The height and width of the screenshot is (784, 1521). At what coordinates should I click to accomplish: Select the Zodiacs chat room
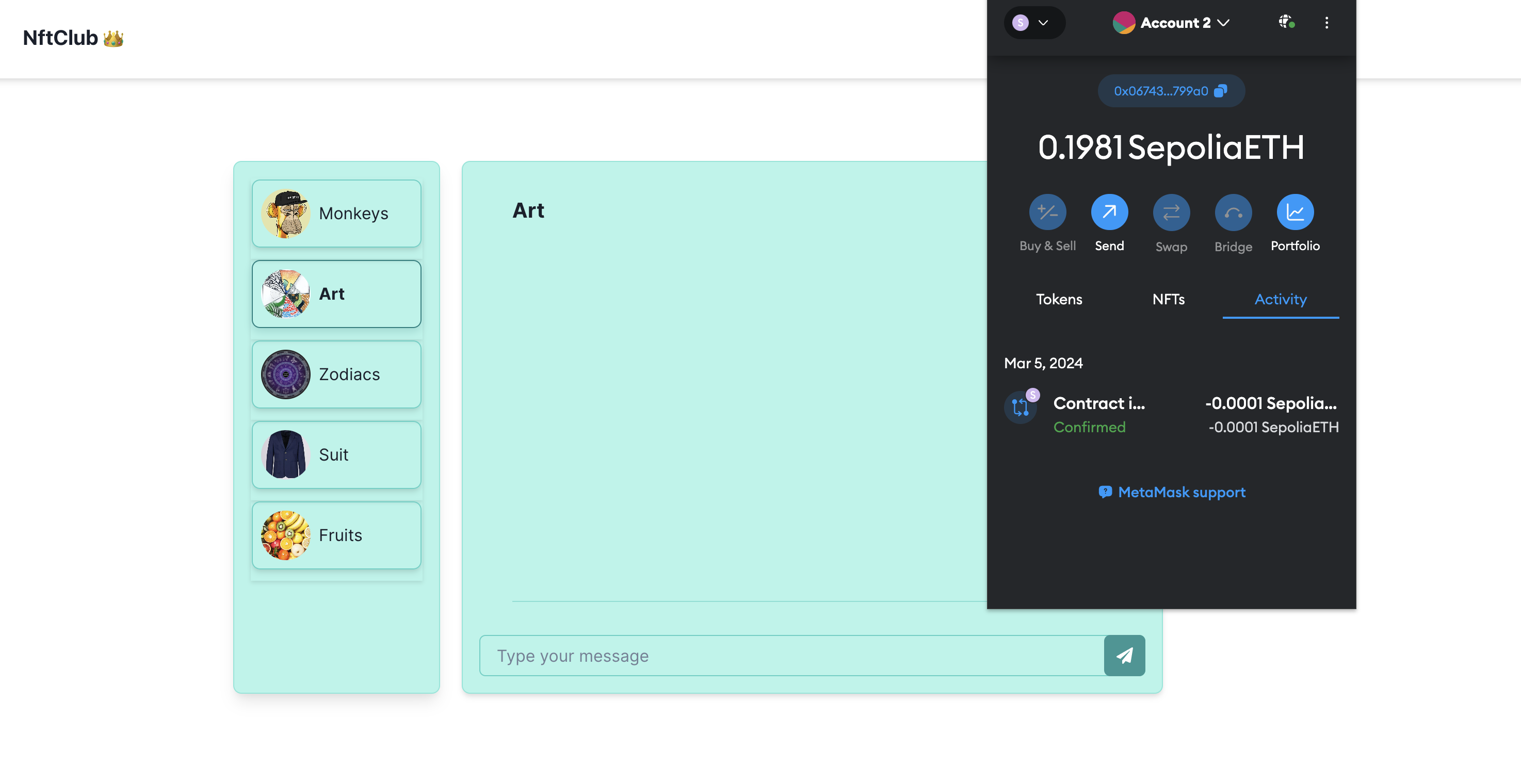tap(336, 374)
